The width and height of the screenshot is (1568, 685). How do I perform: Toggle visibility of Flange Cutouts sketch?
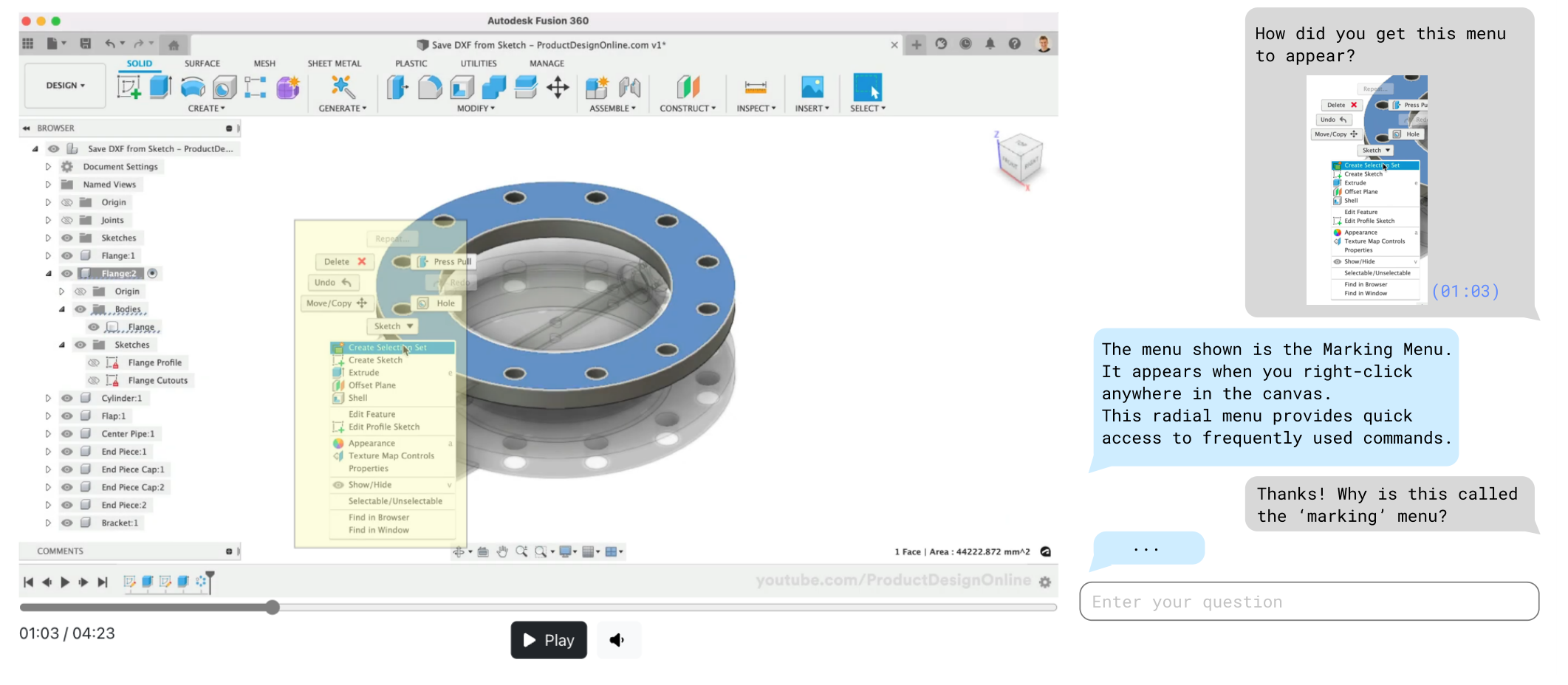94,380
